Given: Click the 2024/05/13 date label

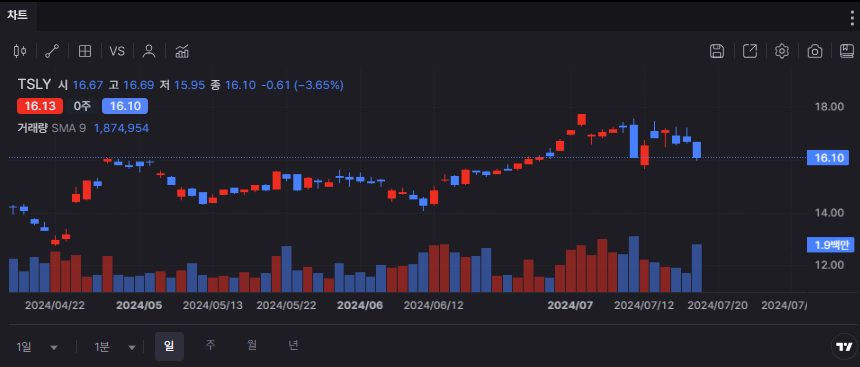Looking at the screenshot, I should [213, 305].
